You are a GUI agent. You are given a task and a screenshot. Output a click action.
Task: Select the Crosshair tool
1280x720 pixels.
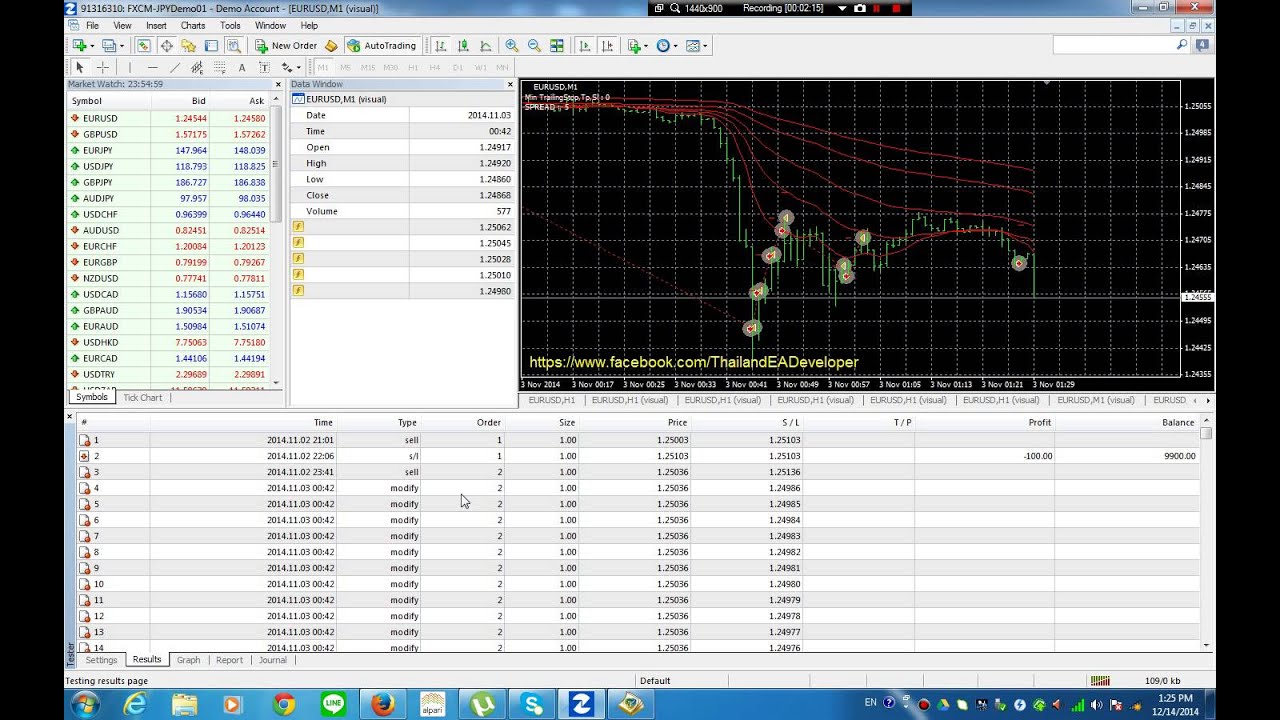point(102,67)
